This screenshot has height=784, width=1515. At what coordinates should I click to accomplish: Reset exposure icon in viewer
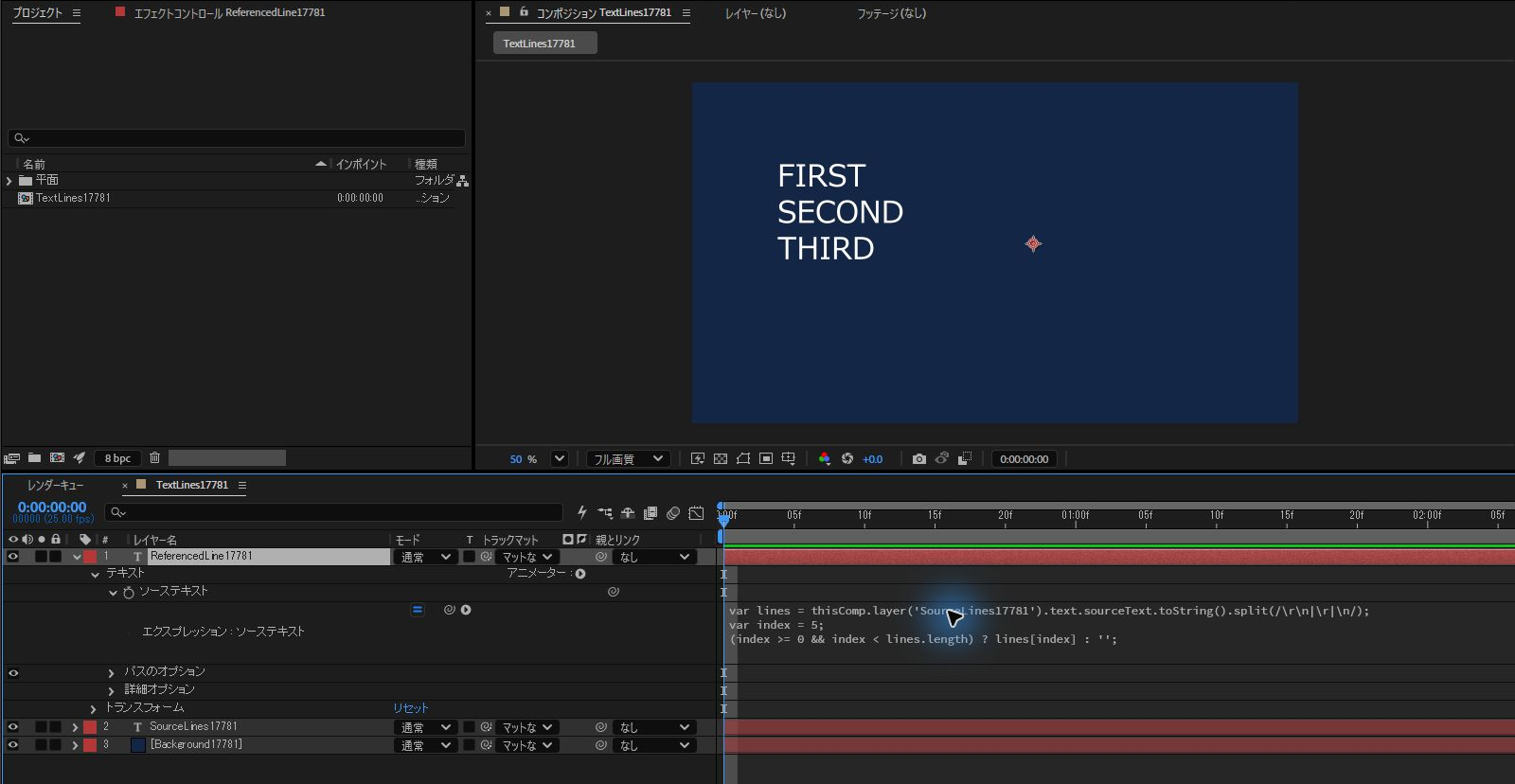point(847,459)
